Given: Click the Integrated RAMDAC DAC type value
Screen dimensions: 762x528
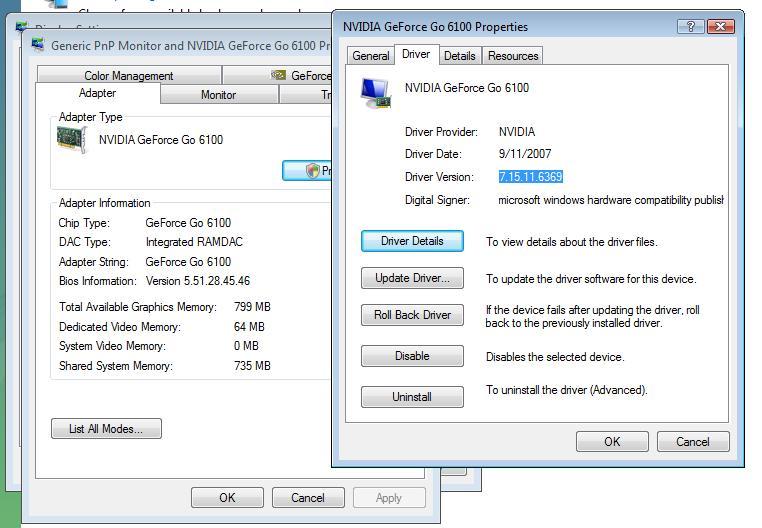Looking at the screenshot, I should (194, 242).
